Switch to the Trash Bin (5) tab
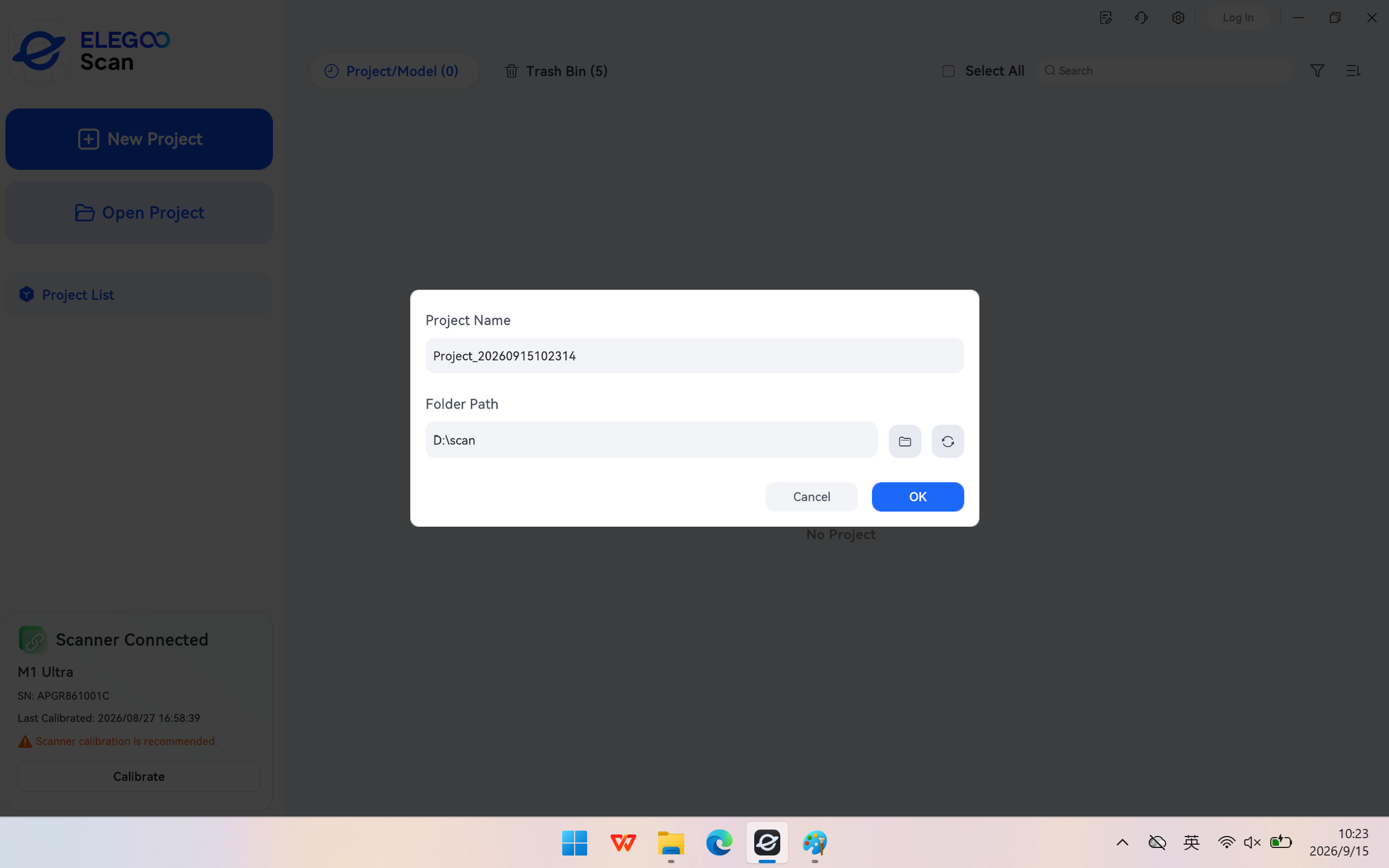1389x868 pixels. [556, 71]
